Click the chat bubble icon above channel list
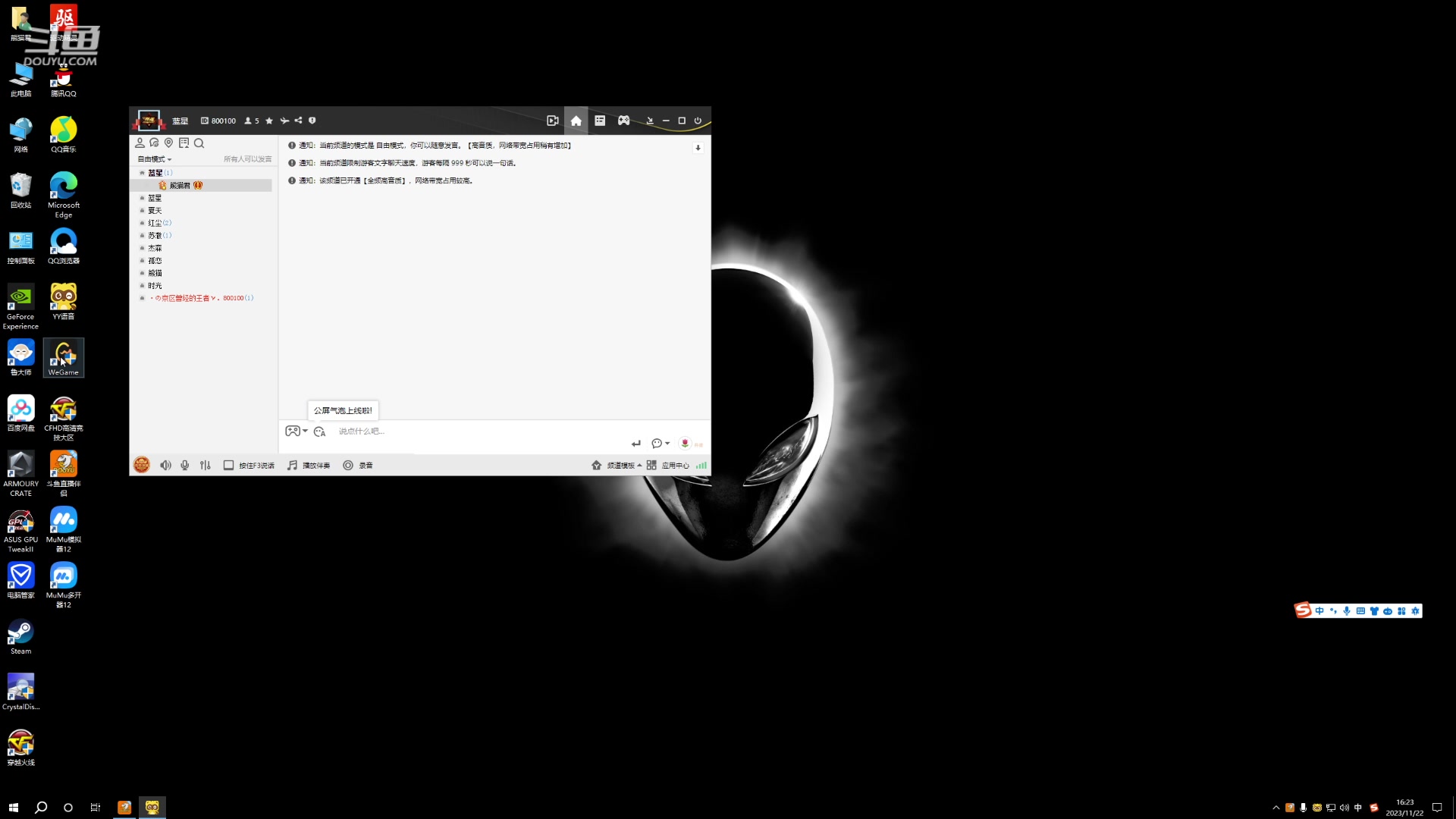 [154, 143]
